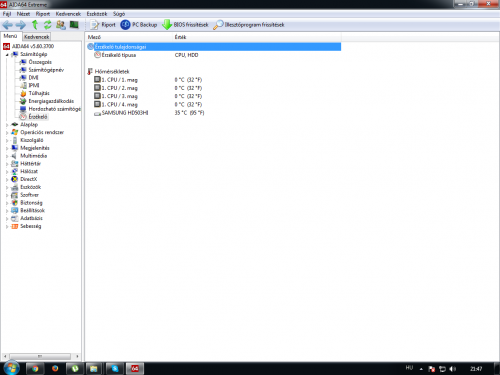Select the AIDA64 v5.60.3700 root node
This screenshot has width=500, height=375.
29,46
